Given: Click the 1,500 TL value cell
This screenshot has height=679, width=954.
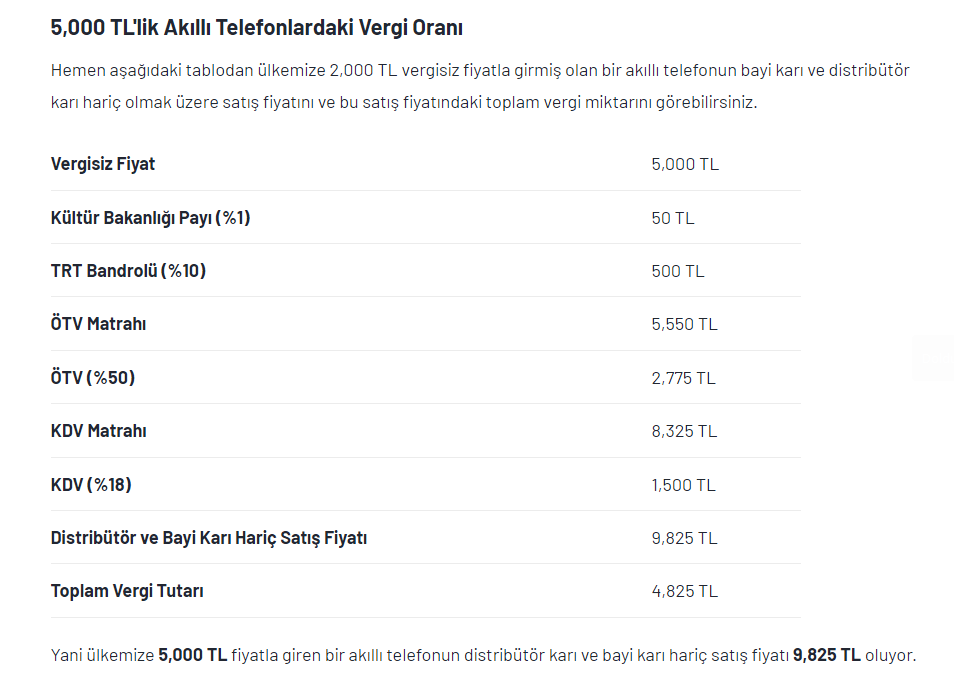Looking at the screenshot, I should [684, 486].
